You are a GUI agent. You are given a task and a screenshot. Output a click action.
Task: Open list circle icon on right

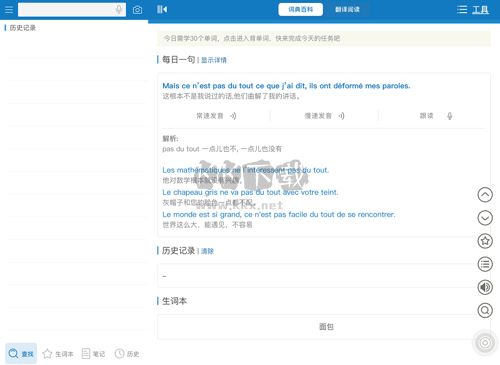485,264
